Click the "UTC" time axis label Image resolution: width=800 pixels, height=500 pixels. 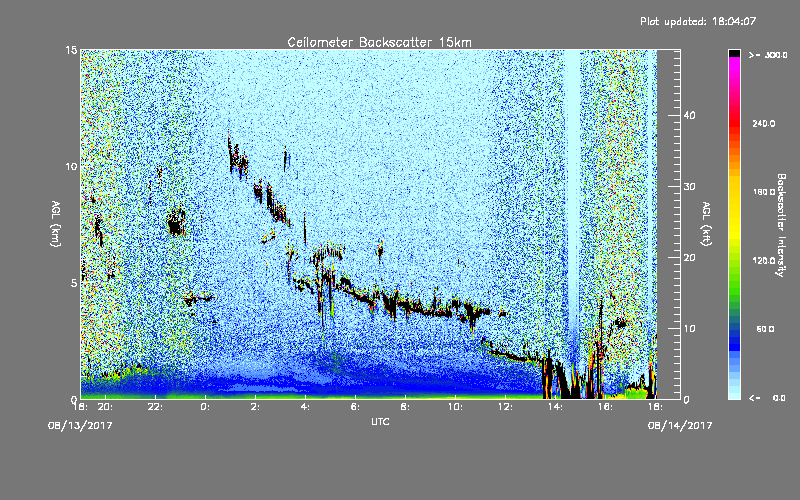[x=380, y=421]
